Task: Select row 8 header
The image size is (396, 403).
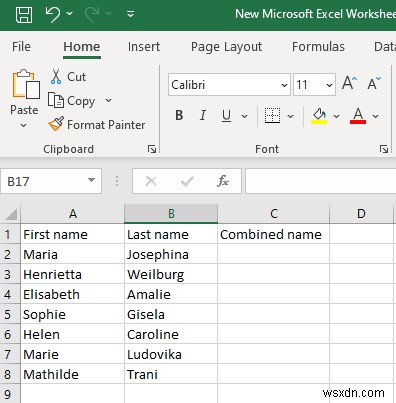Action: tap(10, 374)
